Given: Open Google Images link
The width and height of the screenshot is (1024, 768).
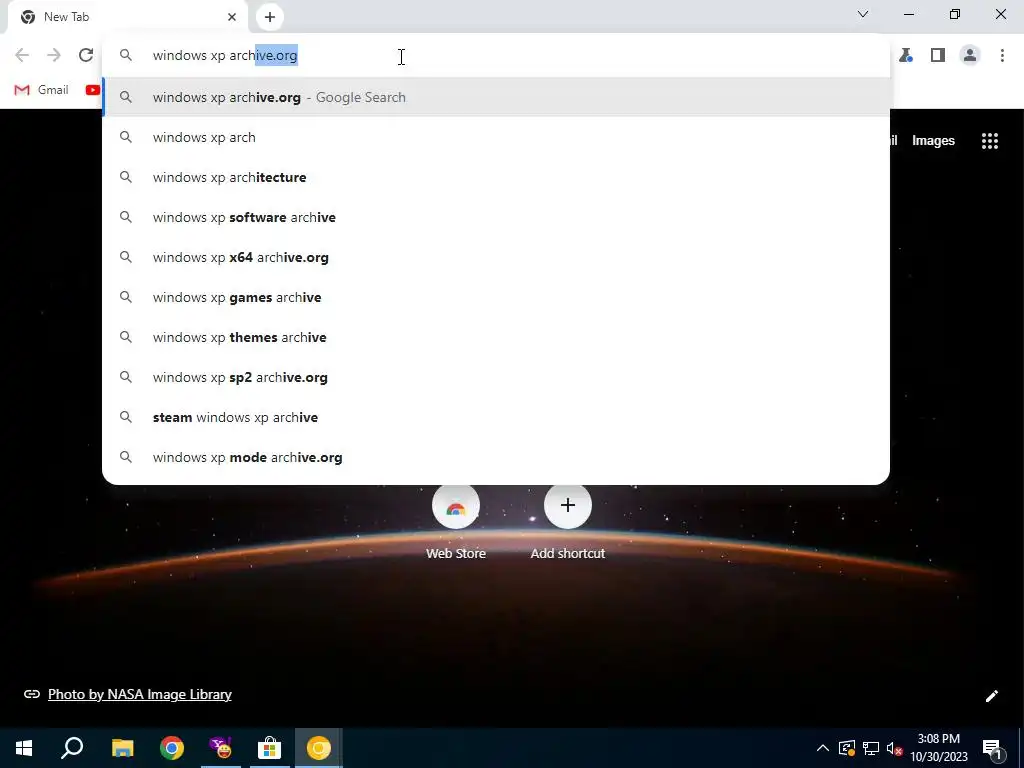Looking at the screenshot, I should (x=933, y=141).
